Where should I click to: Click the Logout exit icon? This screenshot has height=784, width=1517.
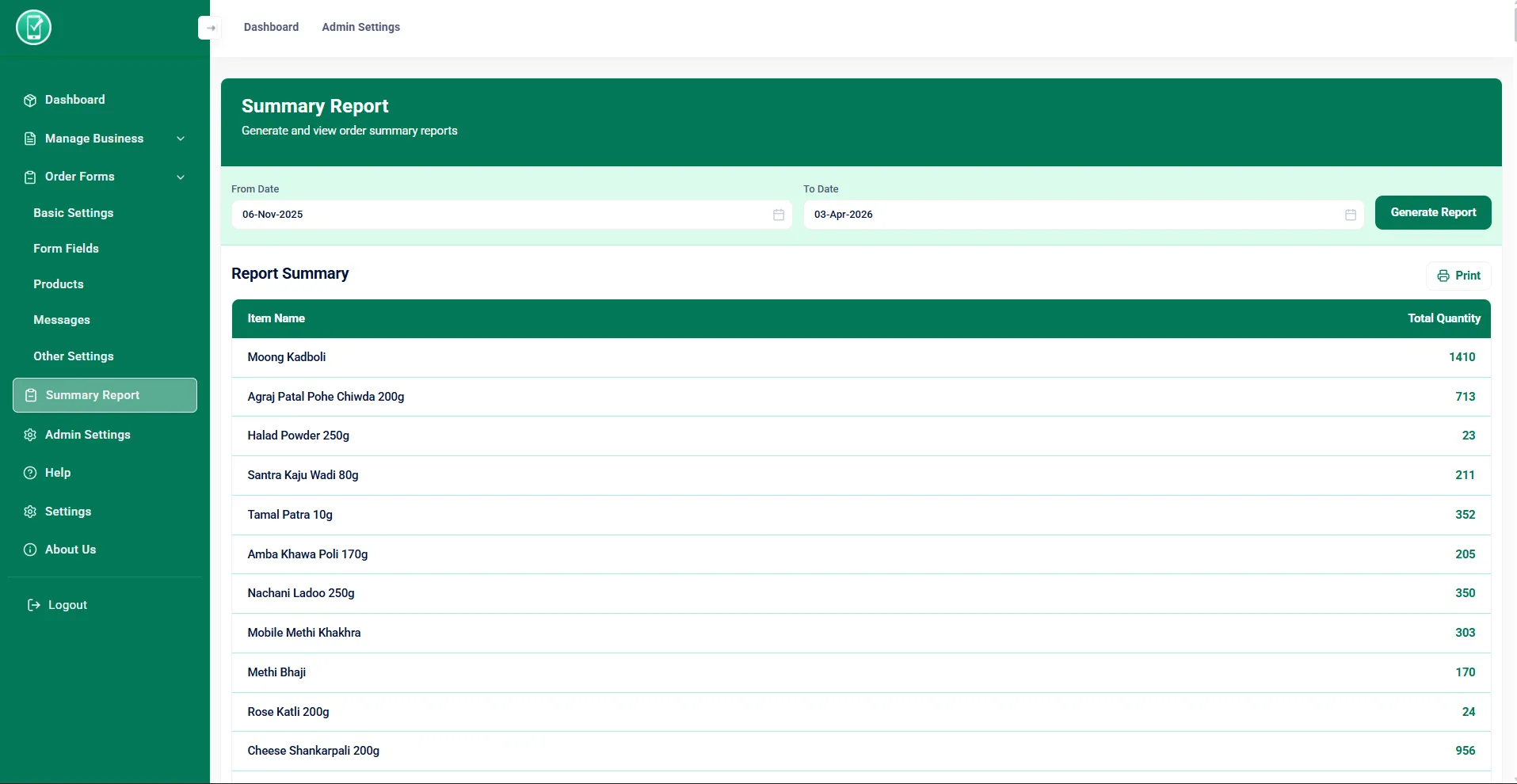point(34,605)
